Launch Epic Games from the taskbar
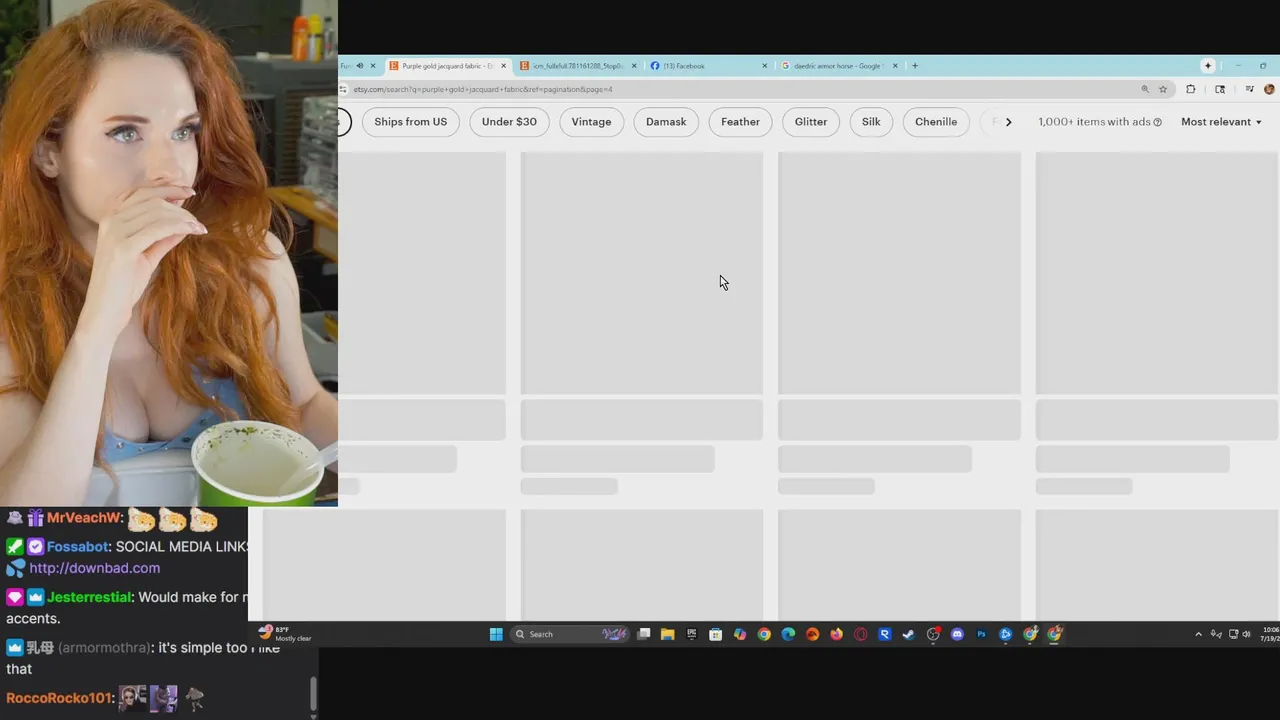Image resolution: width=1280 pixels, height=720 pixels. [691, 634]
